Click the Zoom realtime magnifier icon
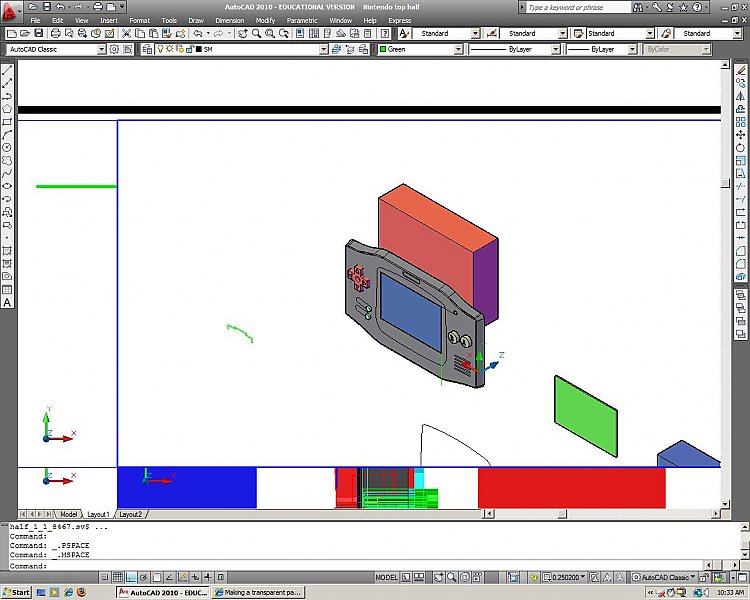Image resolution: width=750 pixels, height=600 pixels. coord(256,33)
